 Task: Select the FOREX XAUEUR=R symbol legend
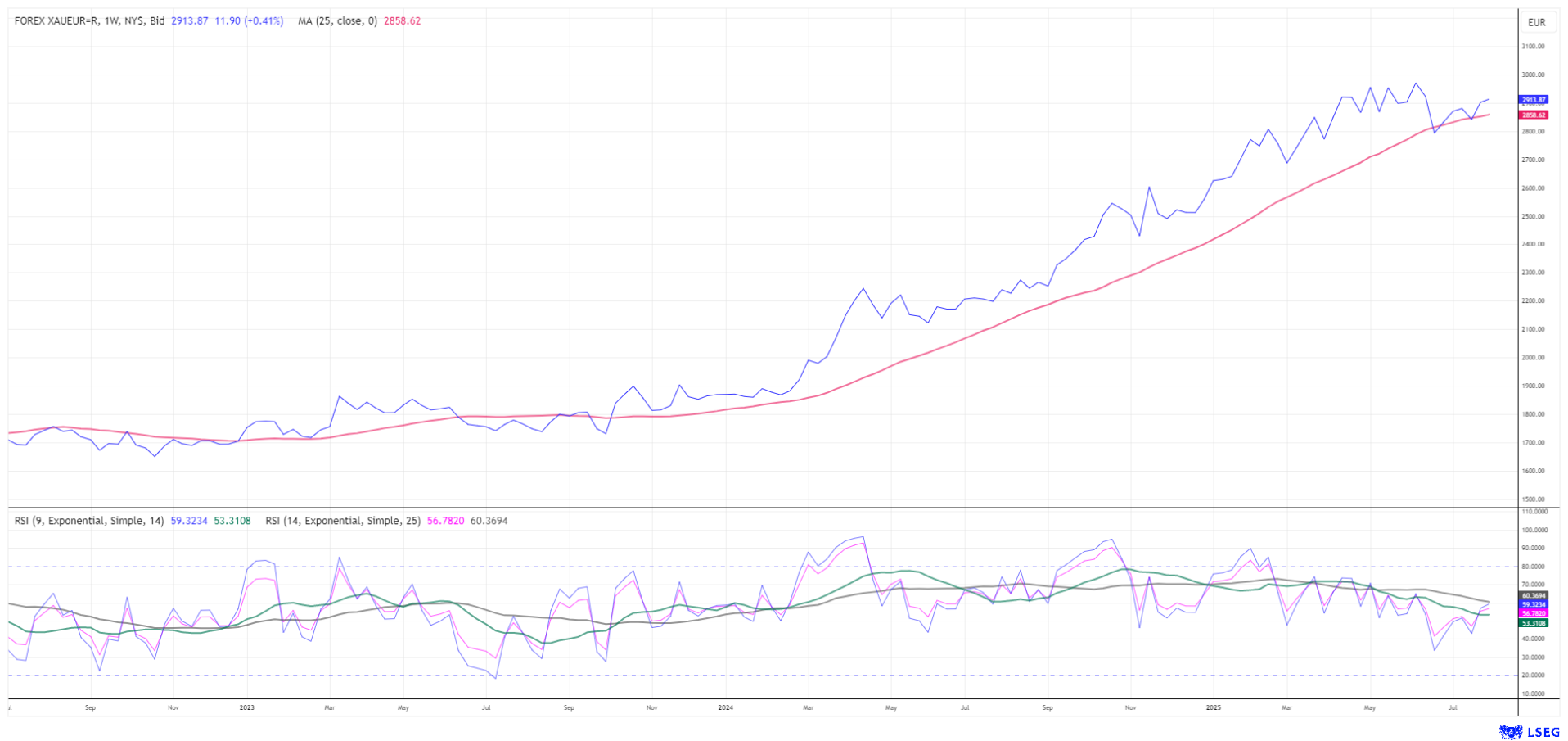[89, 21]
